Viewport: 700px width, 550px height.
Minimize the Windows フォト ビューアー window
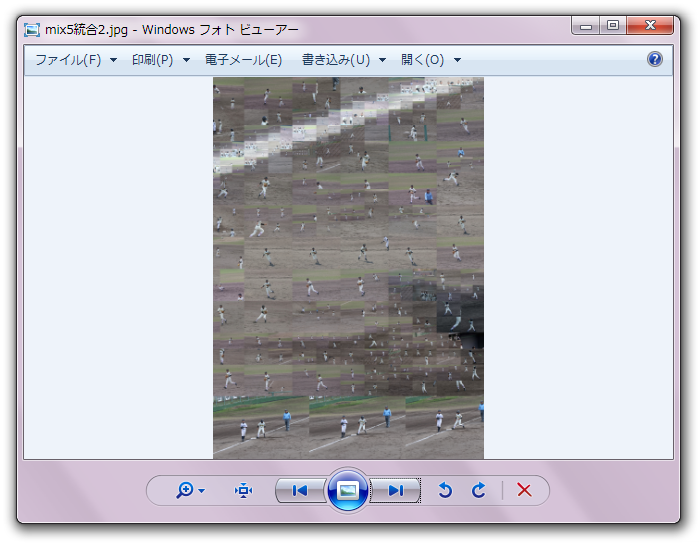[586, 25]
